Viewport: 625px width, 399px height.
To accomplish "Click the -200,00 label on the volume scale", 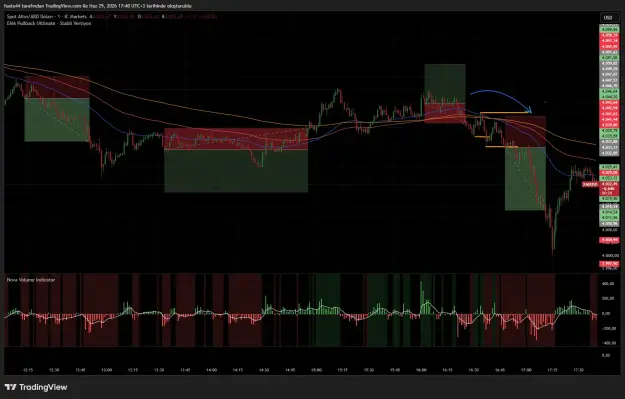I will coord(608,328).
